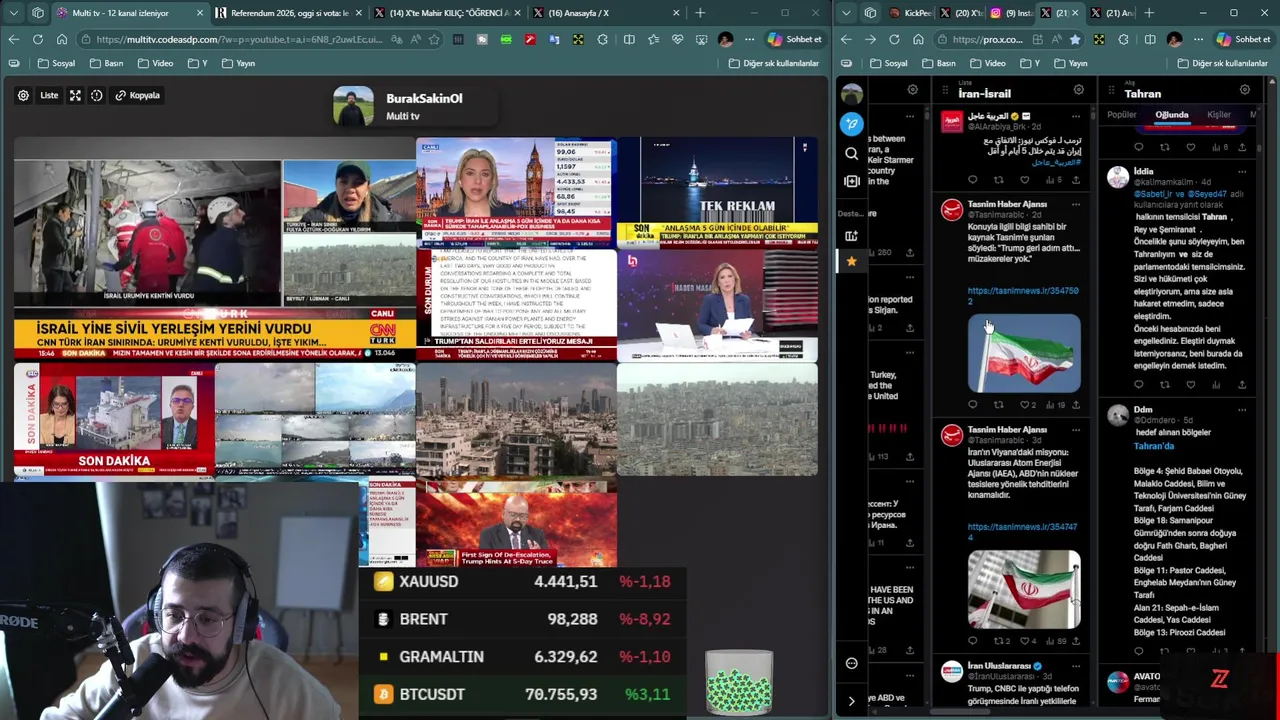Open Iran flag image in first Tasnim post
The height and width of the screenshot is (720, 1280).
(1024, 353)
